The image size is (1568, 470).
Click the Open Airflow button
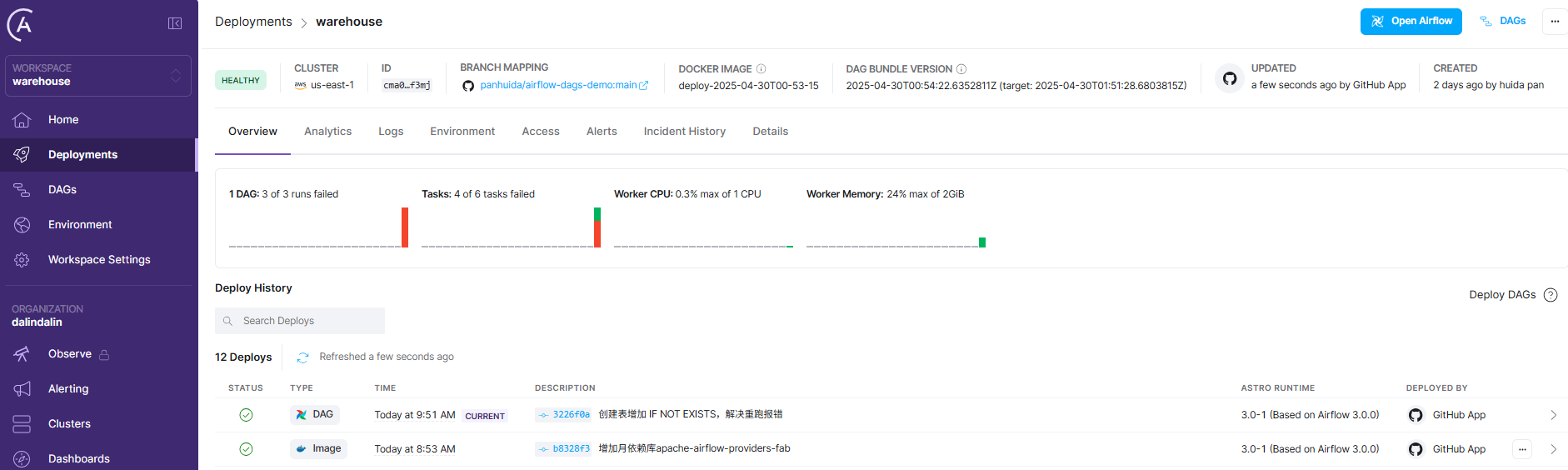click(x=1411, y=22)
